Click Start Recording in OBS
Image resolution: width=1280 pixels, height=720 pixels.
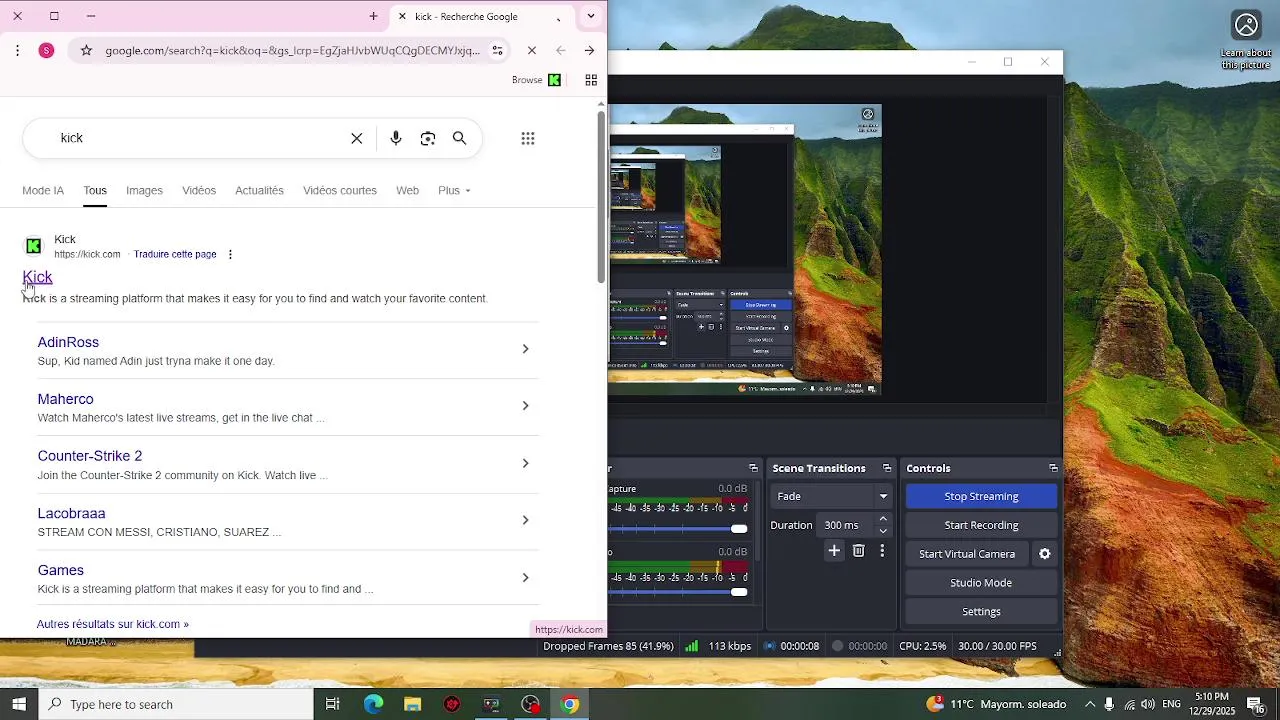pos(981,525)
